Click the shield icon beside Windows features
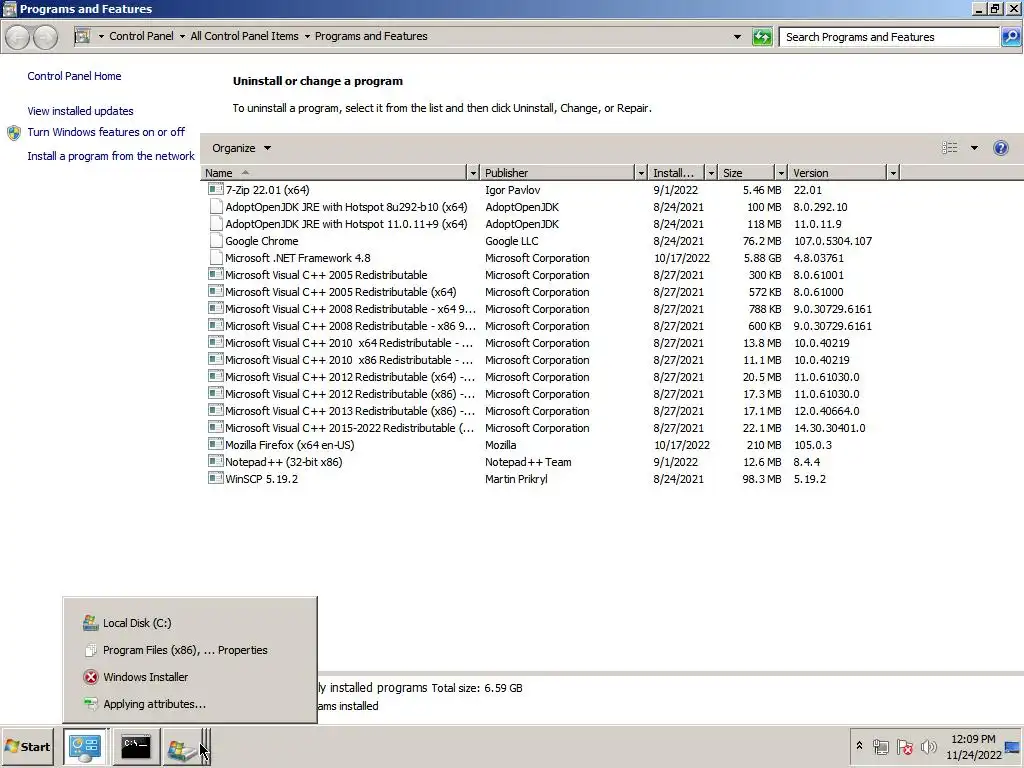The width and height of the screenshot is (1024, 768). 14,133
